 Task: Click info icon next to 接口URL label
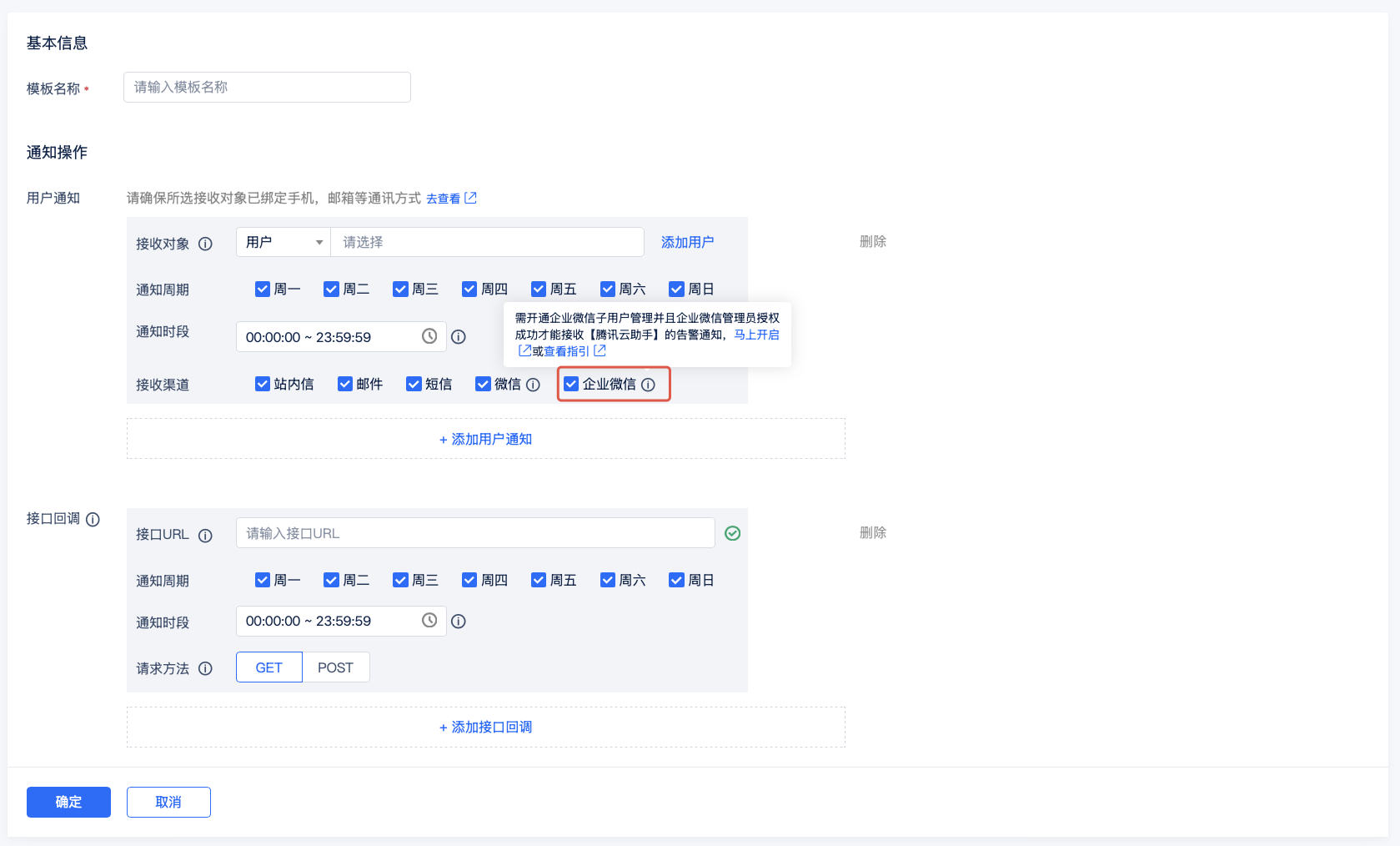(205, 536)
